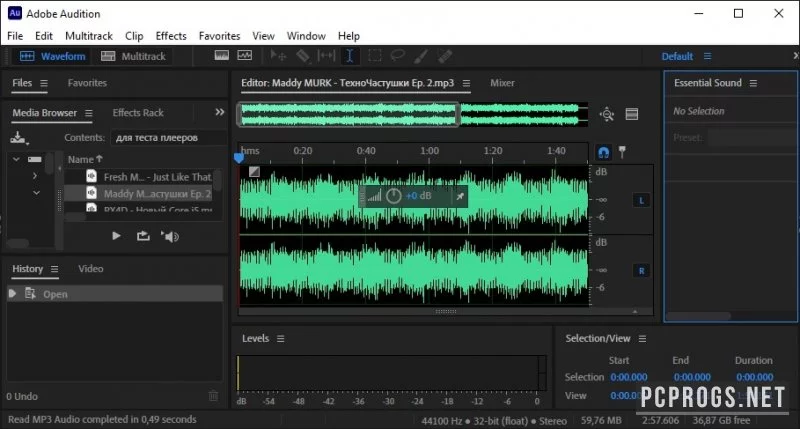
Task: Select the Lasso Selection tool
Action: (397, 55)
